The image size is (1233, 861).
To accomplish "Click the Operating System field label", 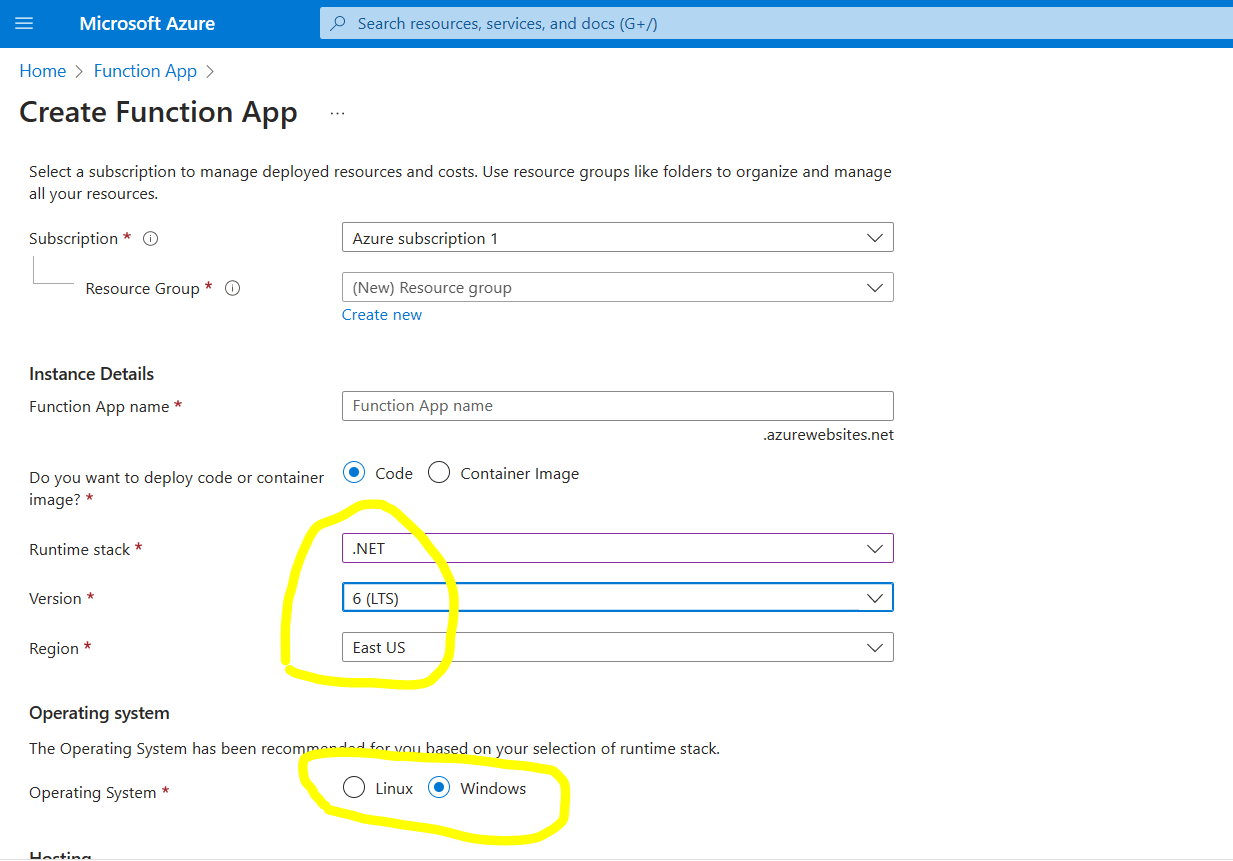I will 93,793.
